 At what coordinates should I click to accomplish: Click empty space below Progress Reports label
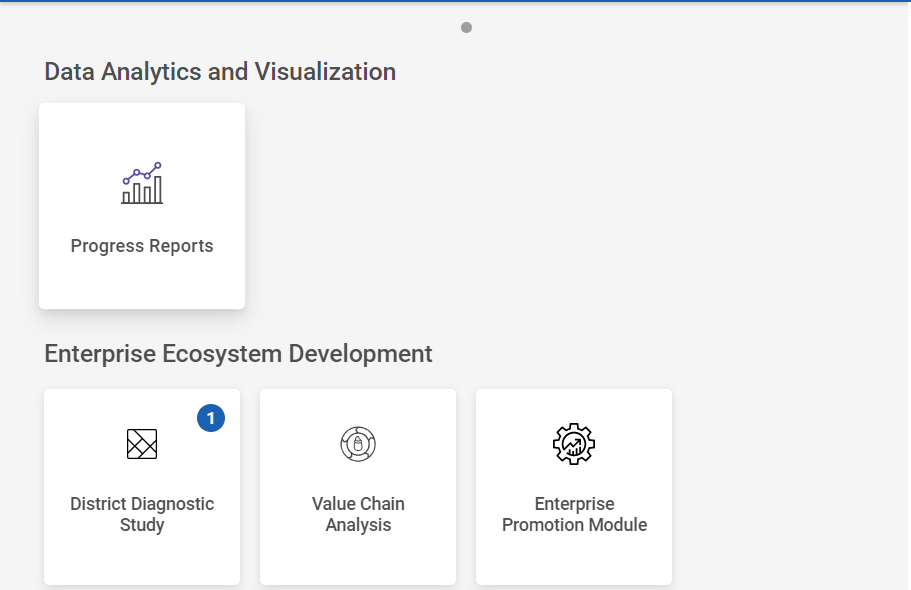(x=142, y=284)
